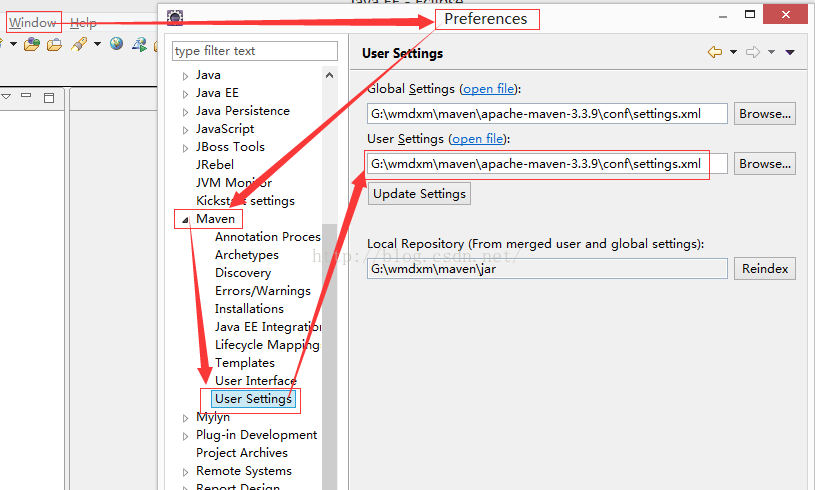This screenshot has width=815, height=490.
Task: Click the Global Settings path field
Action: [547, 114]
